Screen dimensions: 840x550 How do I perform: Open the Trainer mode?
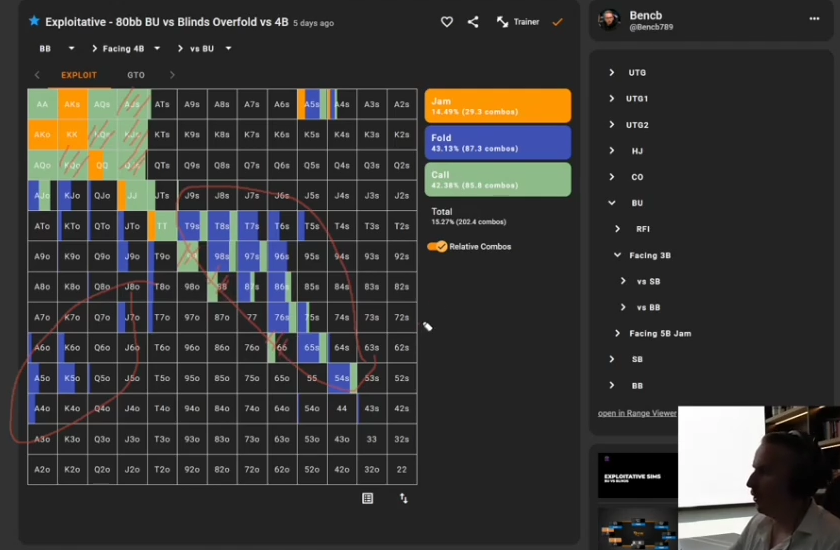(x=518, y=22)
